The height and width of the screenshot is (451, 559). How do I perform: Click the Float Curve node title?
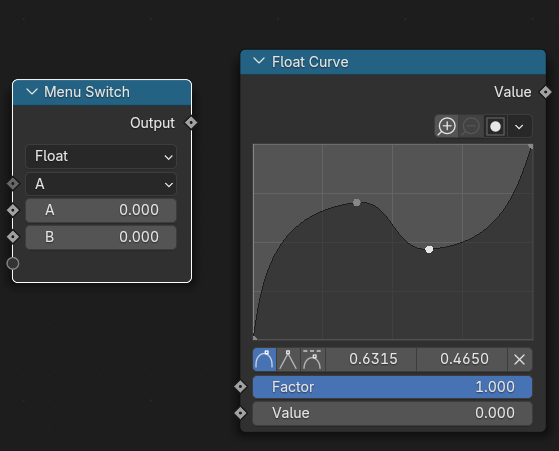pos(310,62)
